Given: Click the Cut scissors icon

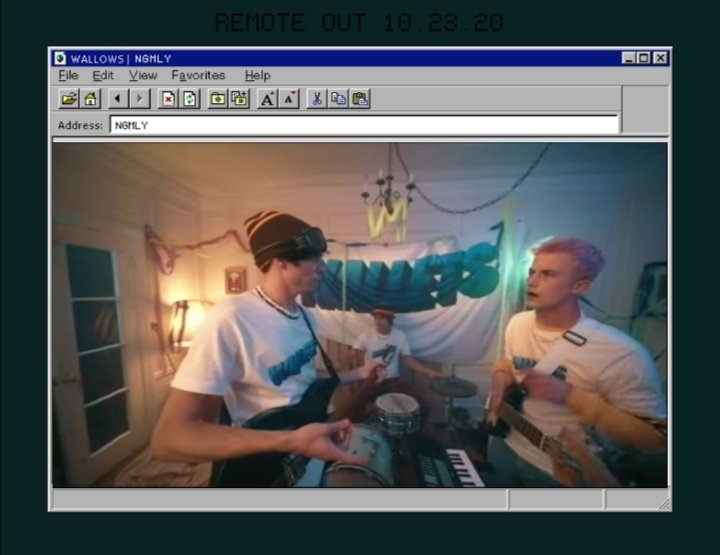Looking at the screenshot, I should coord(317,99).
